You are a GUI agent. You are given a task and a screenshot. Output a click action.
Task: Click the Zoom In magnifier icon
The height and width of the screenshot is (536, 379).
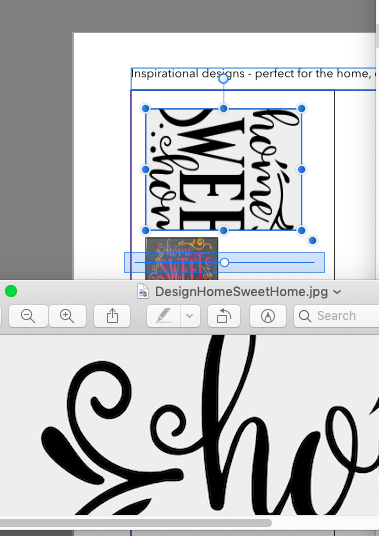tap(67, 316)
